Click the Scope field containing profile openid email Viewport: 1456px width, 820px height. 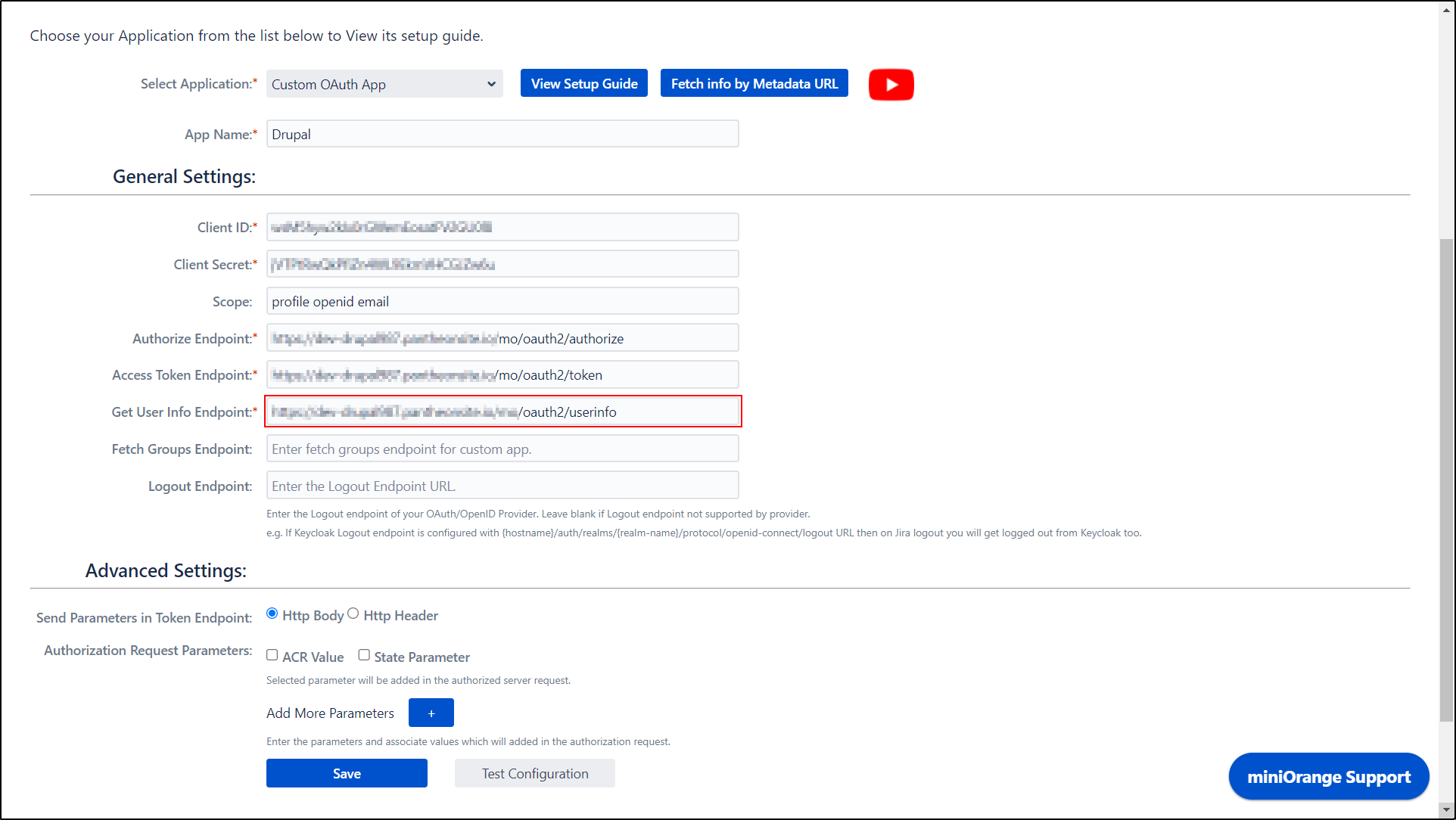502,300
